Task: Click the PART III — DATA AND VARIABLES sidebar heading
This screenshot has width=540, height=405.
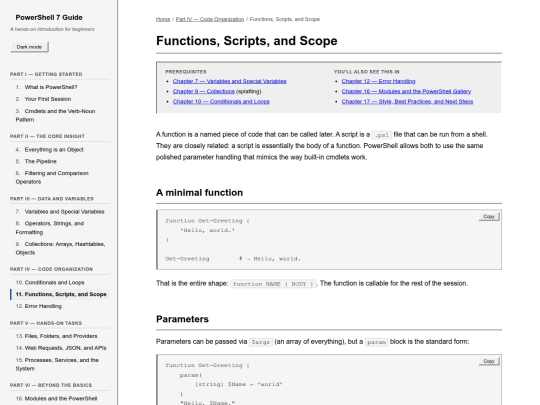Action: coord(52,199)
